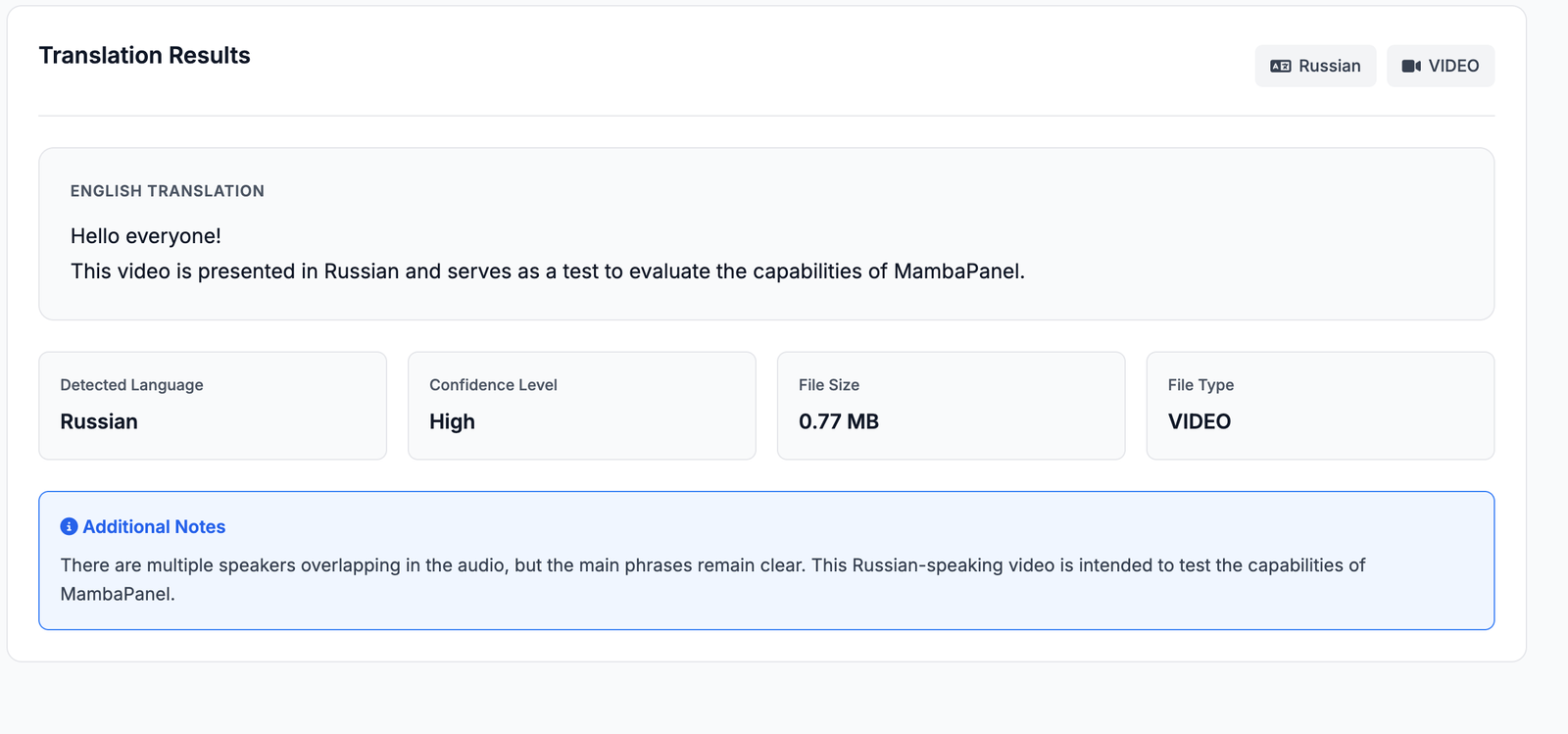This screenshot has height=734, width=1568.
Task: Click the info icon beside Additional Notes
Action: (x=69, y=526)
